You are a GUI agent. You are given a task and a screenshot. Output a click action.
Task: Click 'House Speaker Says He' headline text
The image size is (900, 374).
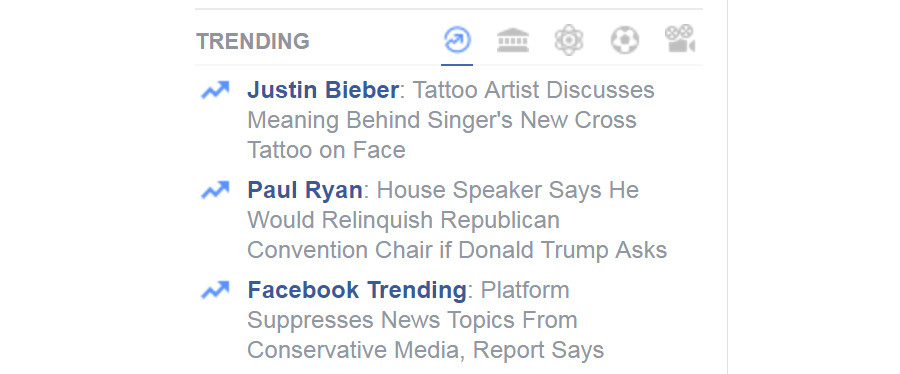(x=508, y=190)
